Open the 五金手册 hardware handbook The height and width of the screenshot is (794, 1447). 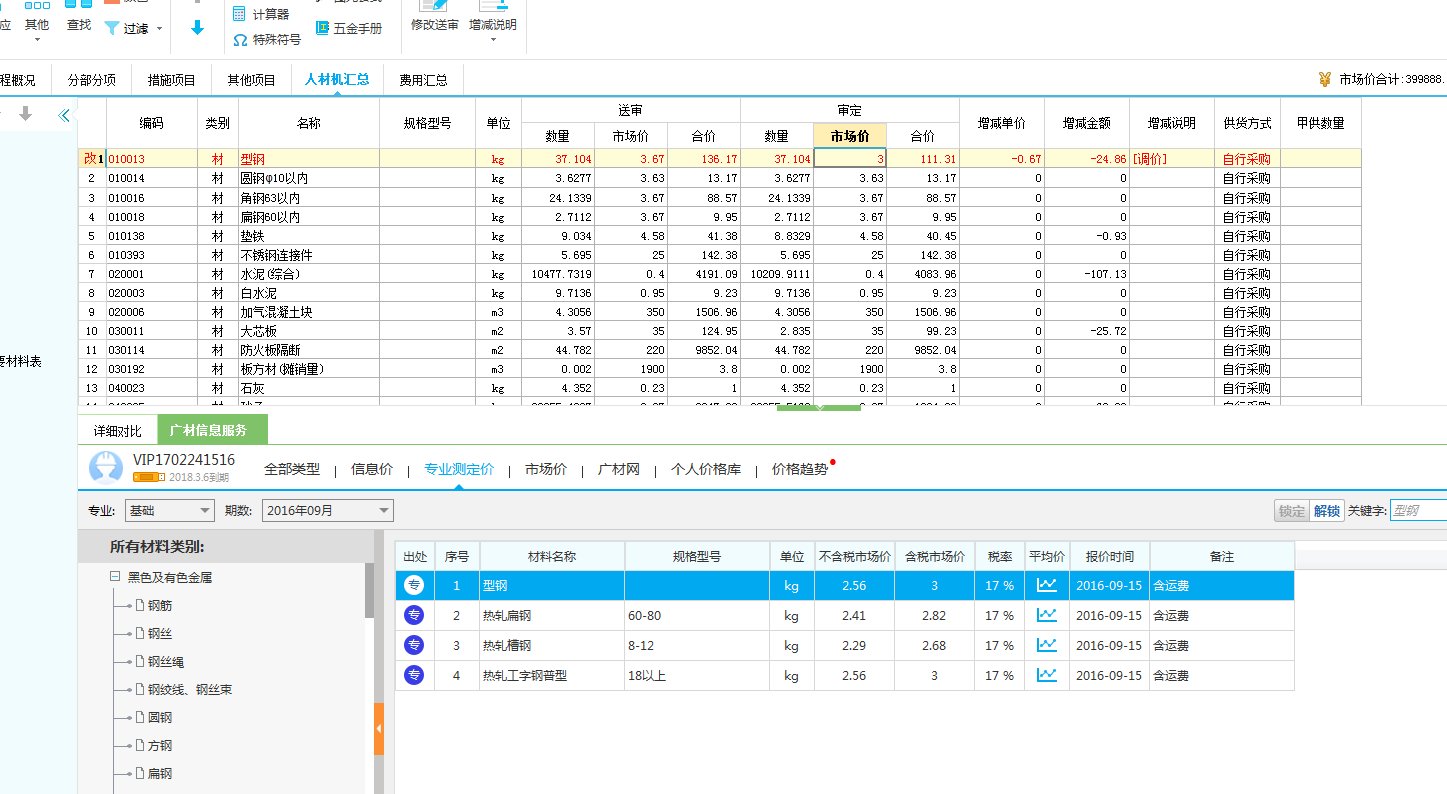point(349,29)
